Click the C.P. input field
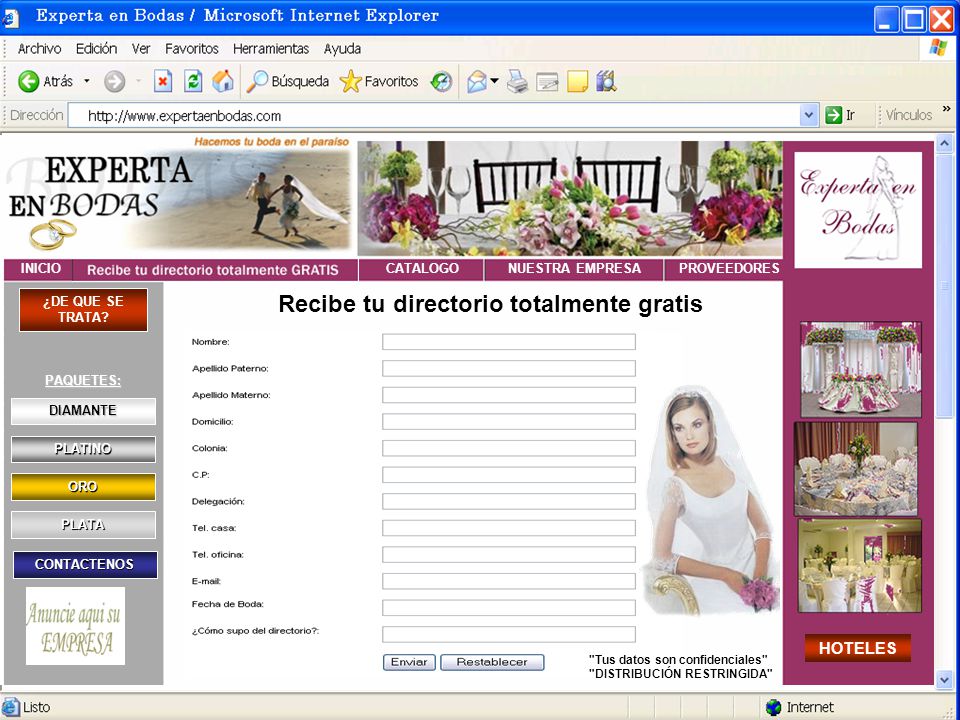The width and height of the screenshot is (960, 720). point(509,474)
